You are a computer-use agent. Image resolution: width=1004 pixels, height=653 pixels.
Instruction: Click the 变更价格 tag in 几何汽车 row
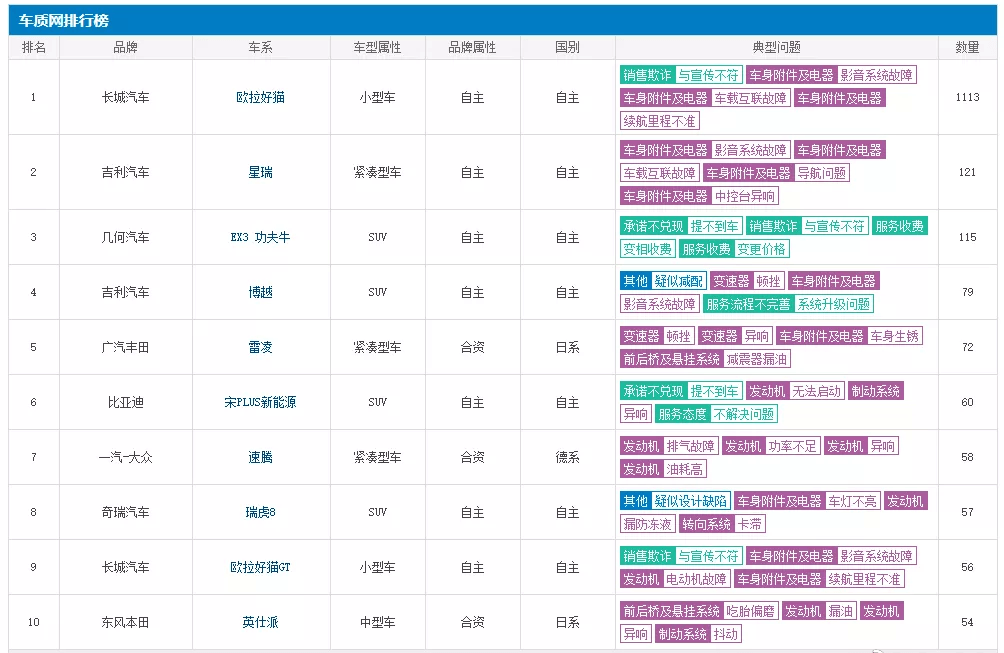[761, 249]
